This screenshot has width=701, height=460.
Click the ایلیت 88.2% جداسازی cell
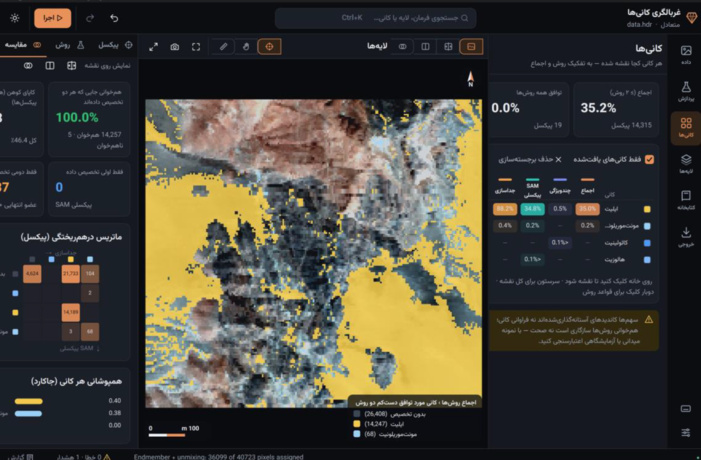pos(505,209)
